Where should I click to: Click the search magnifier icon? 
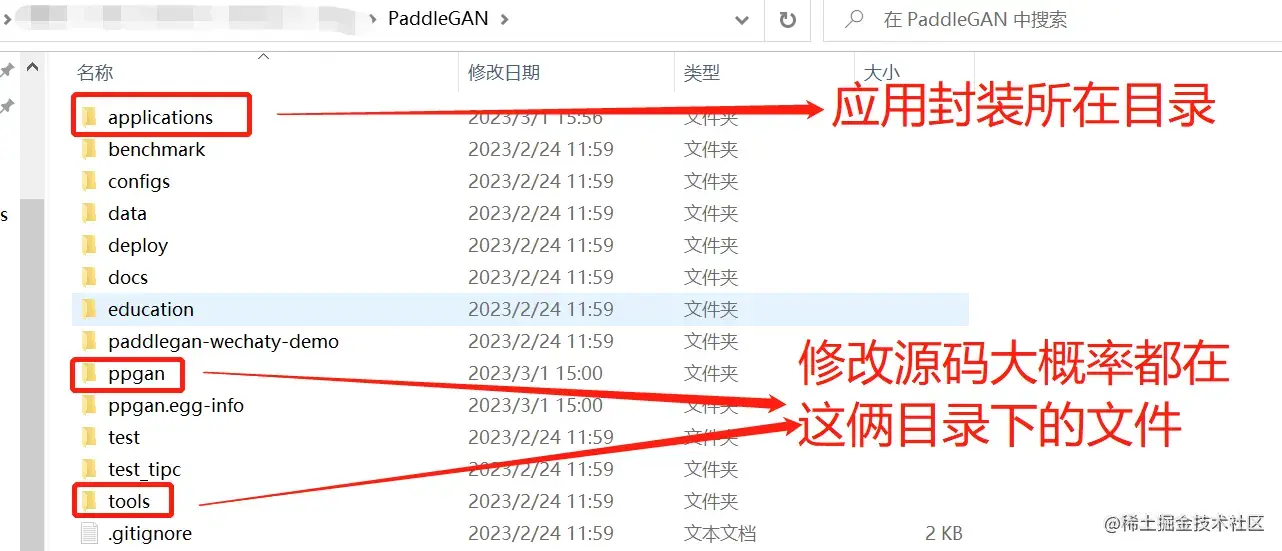853,19
